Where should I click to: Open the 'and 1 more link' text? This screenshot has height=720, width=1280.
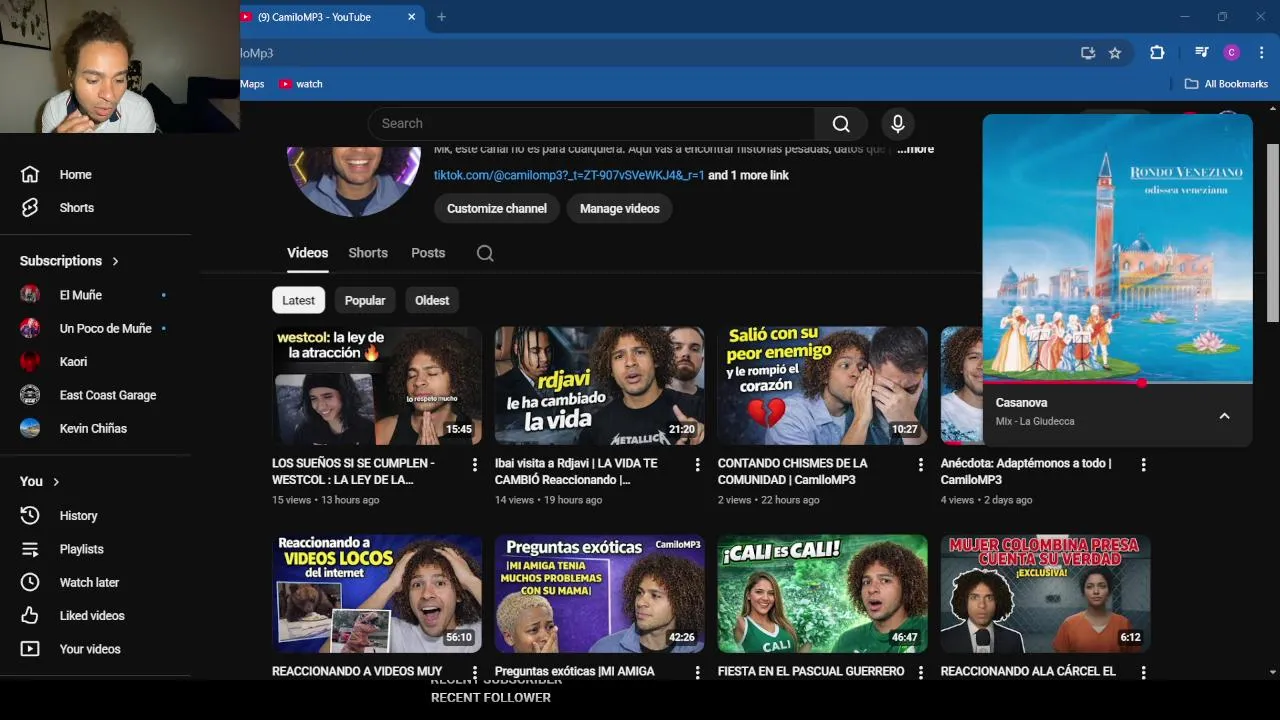point(748,175)
